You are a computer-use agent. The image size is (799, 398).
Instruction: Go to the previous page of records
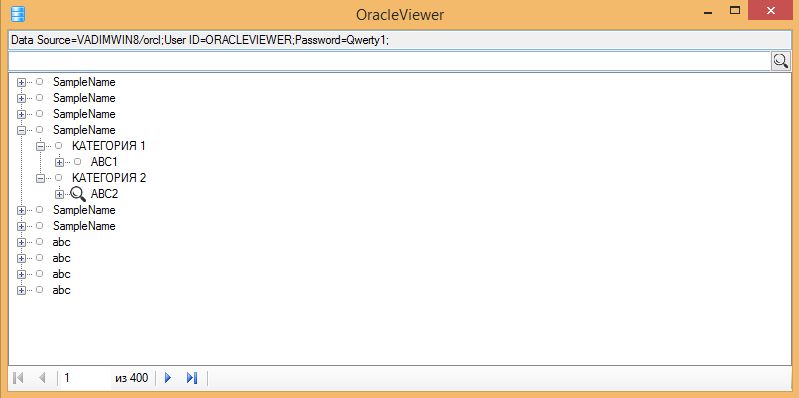(42, 378)
